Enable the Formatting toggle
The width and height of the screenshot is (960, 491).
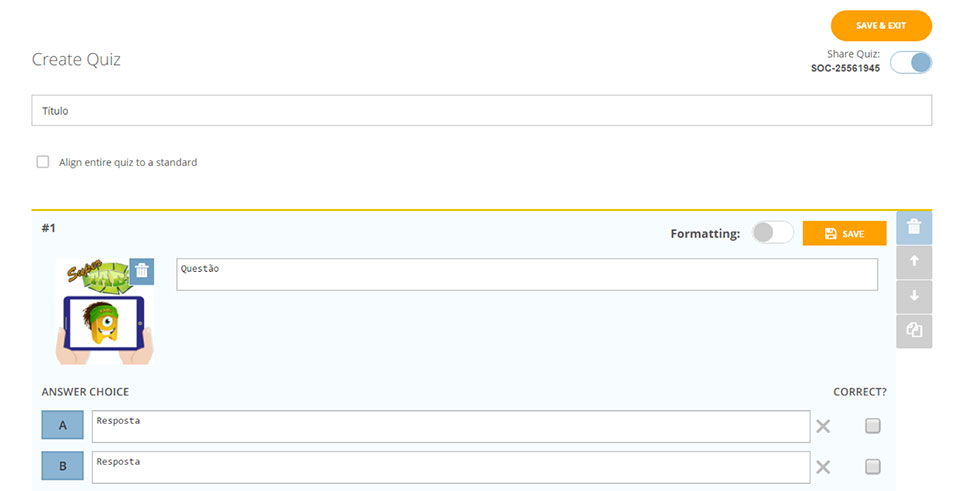[x=773, y=233]
